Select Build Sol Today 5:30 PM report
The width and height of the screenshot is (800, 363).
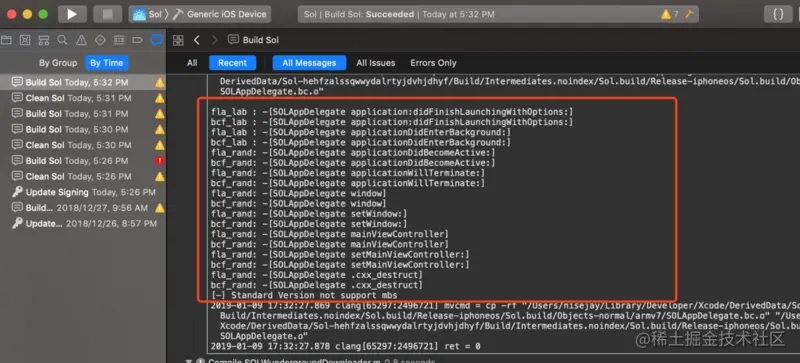point(83,129)
